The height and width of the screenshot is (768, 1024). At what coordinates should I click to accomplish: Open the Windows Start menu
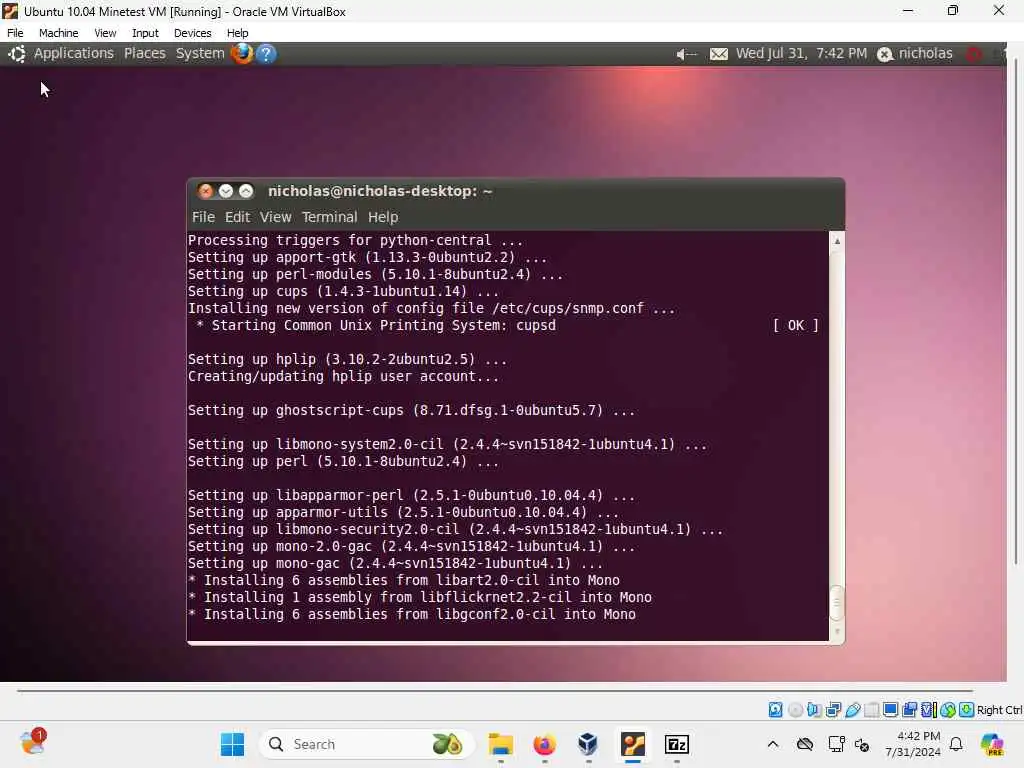click(232, 744)
